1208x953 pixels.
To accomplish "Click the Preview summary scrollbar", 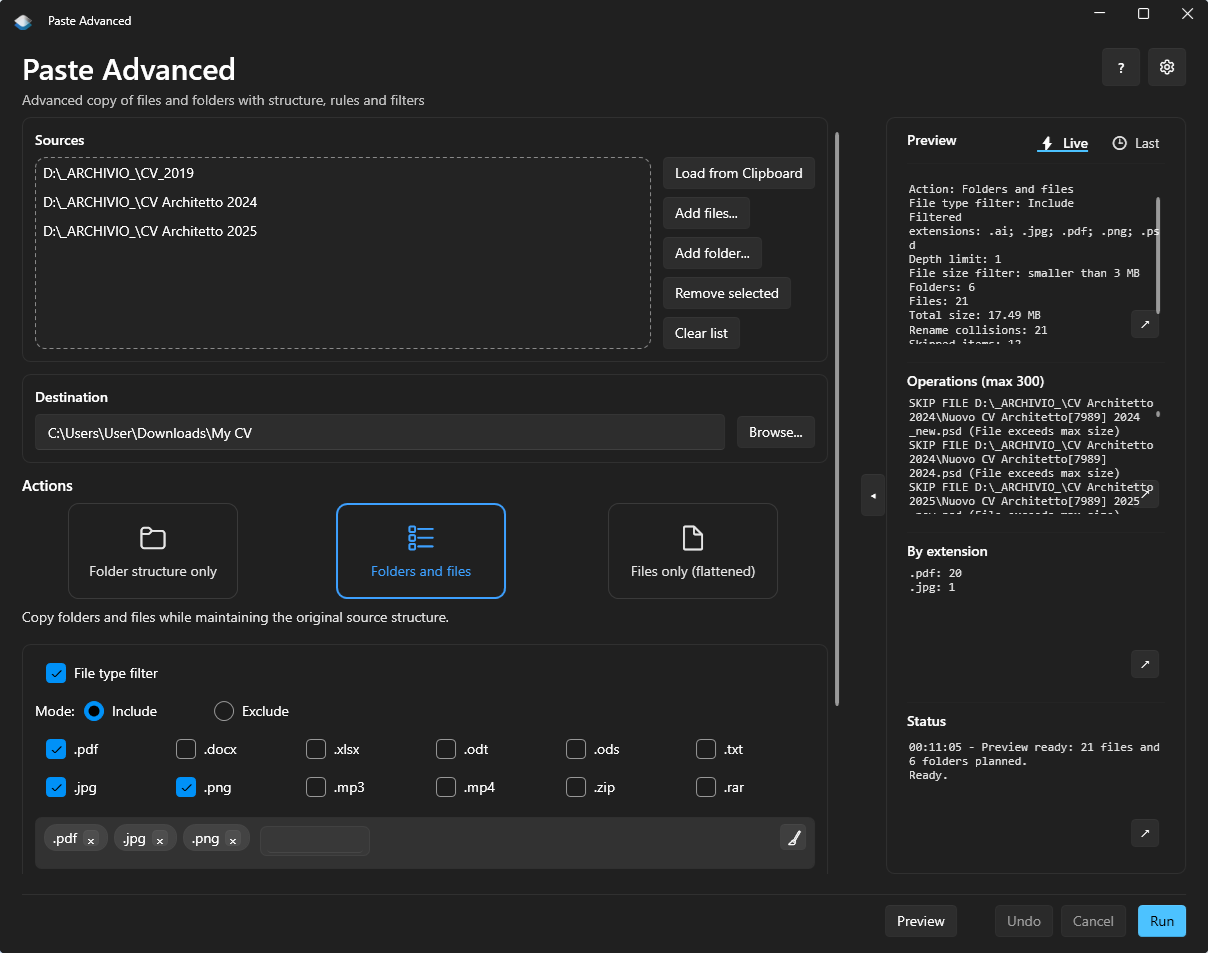I will (1158, 255).
